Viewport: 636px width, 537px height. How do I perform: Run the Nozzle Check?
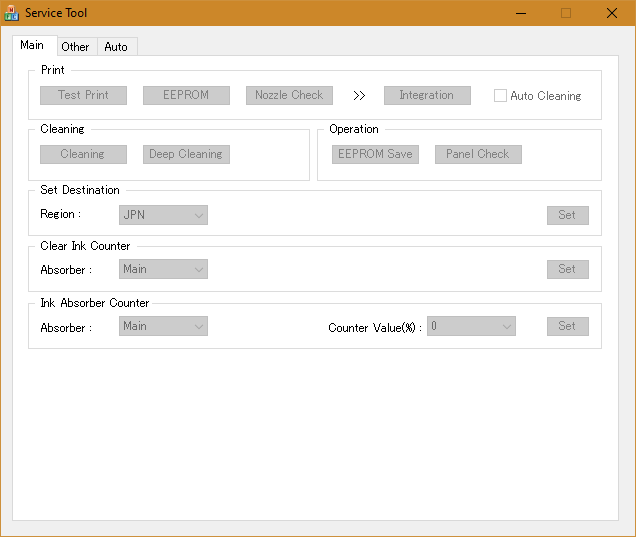point(289,95)
